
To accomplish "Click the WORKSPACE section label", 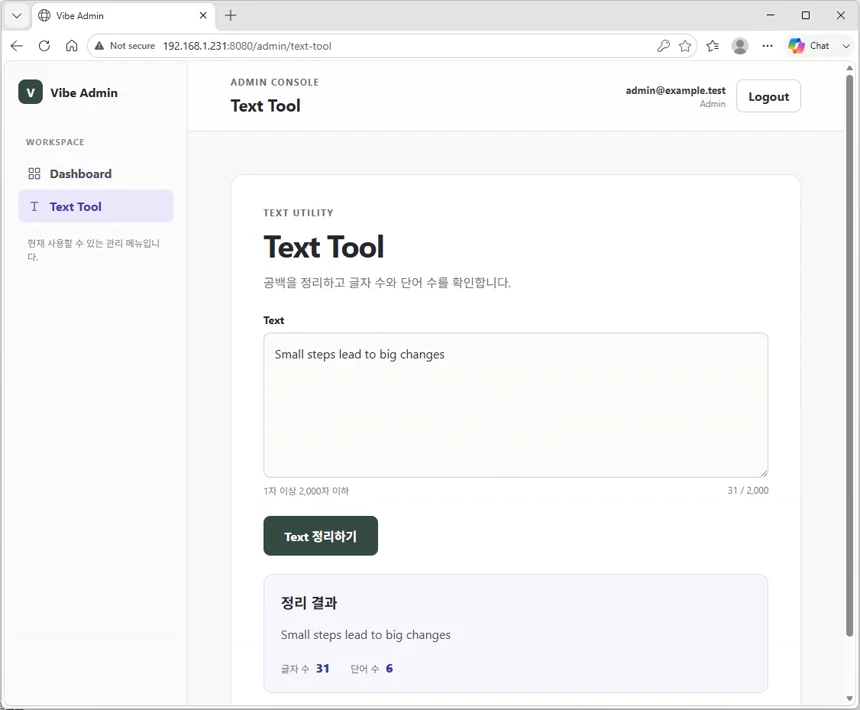I will [x=55, y=142].
